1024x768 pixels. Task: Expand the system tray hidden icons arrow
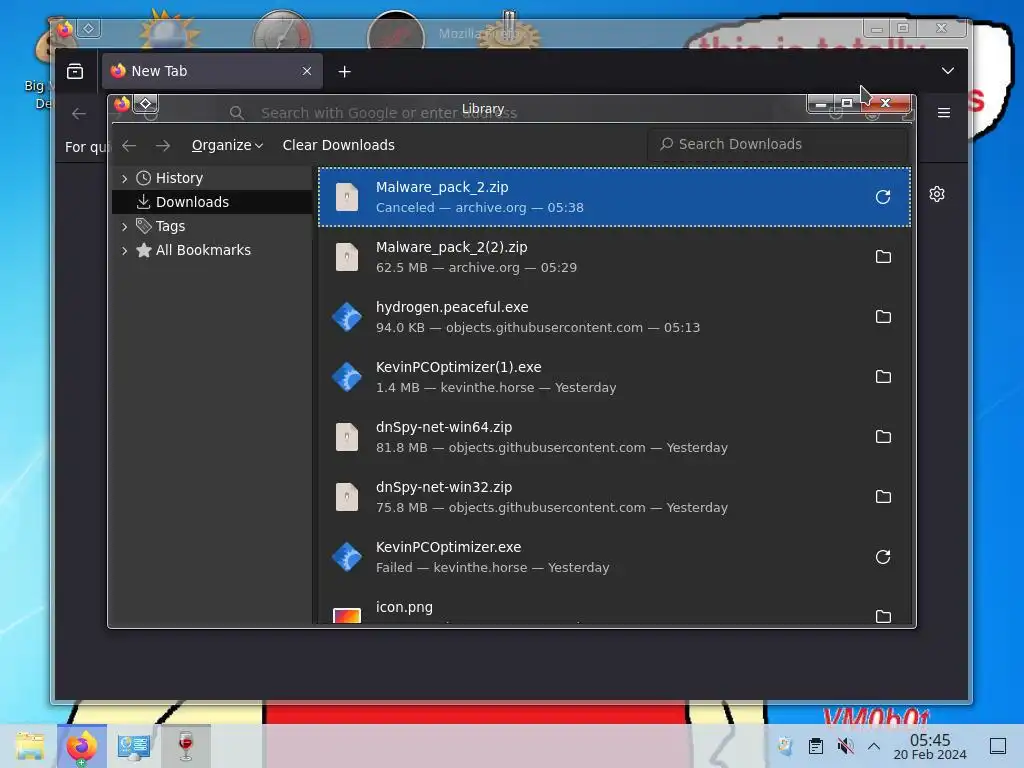(874, 746)
